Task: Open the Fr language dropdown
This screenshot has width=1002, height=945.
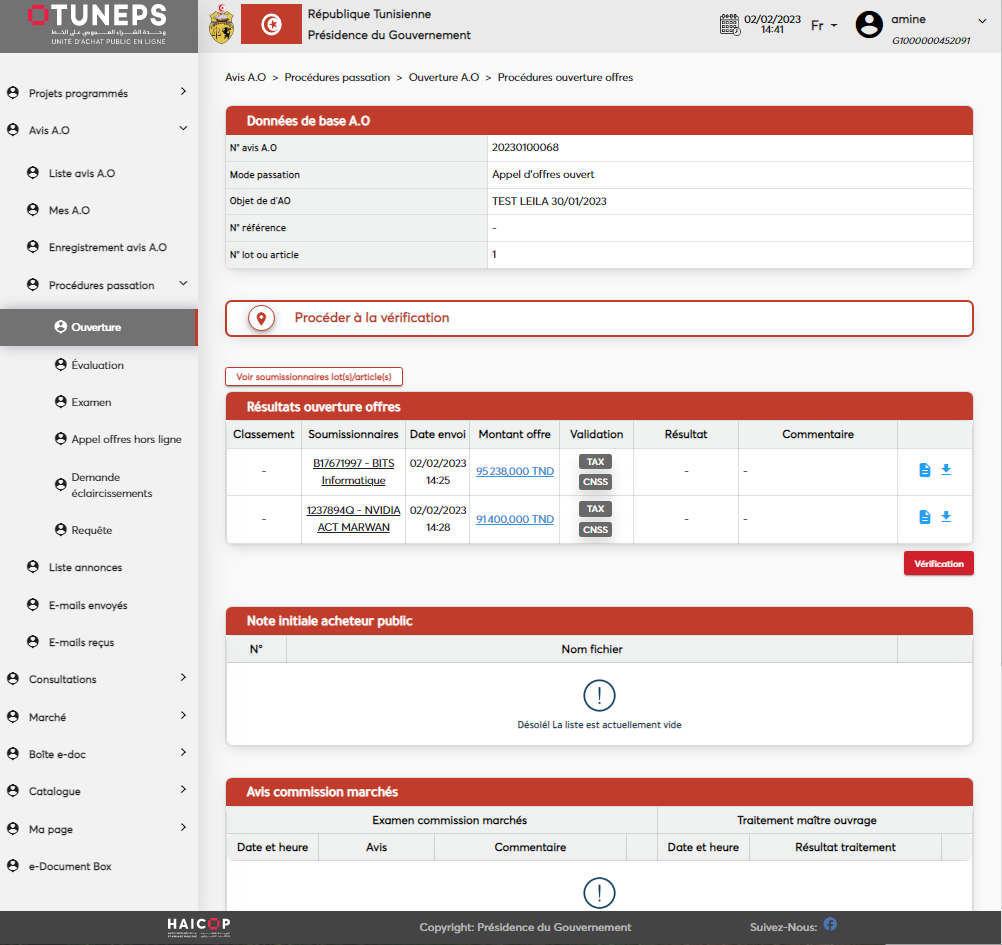Action: click(x=823, y=26)
